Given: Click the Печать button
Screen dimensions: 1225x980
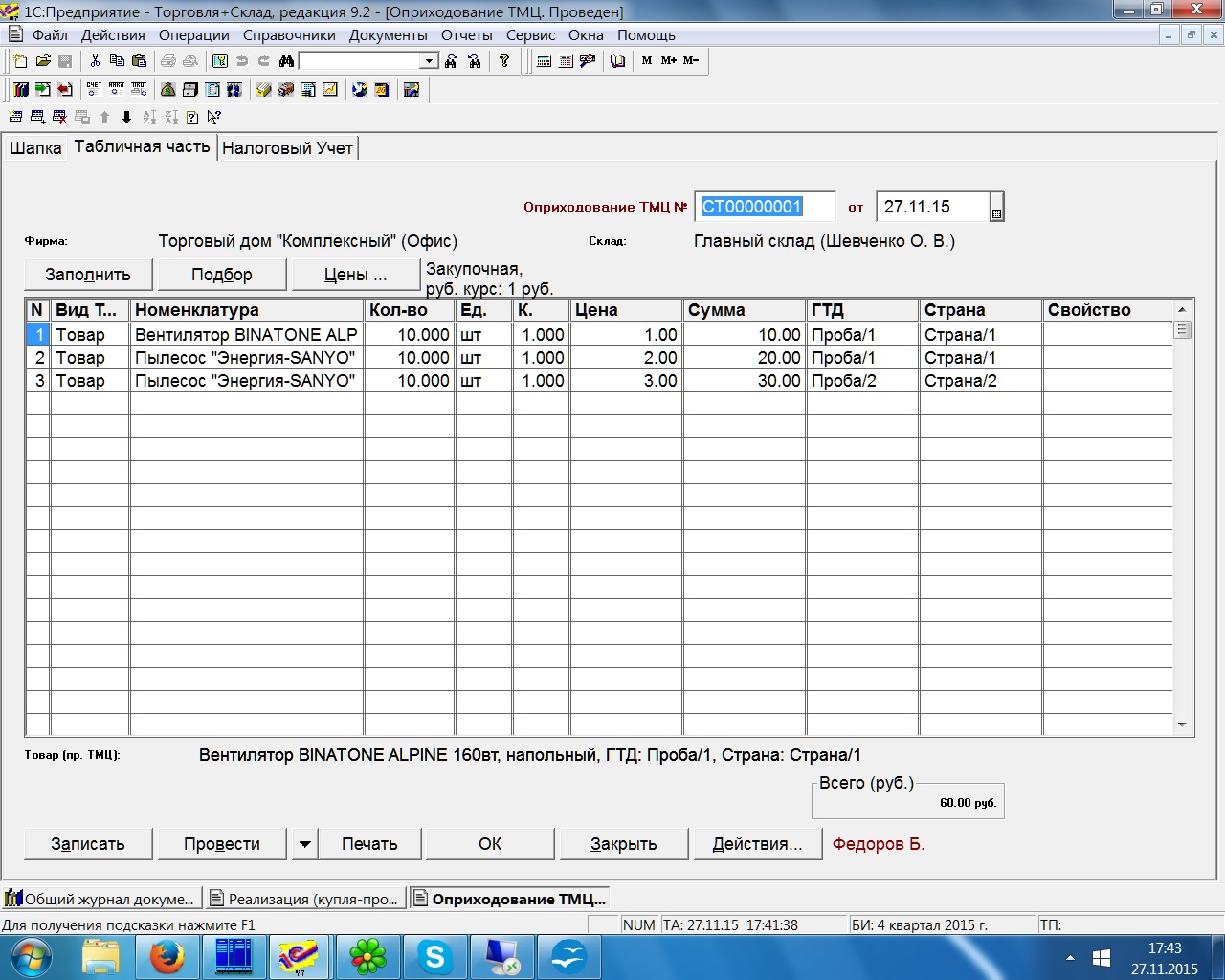Looking at the screenshot, I should click(x=369, y=844).
